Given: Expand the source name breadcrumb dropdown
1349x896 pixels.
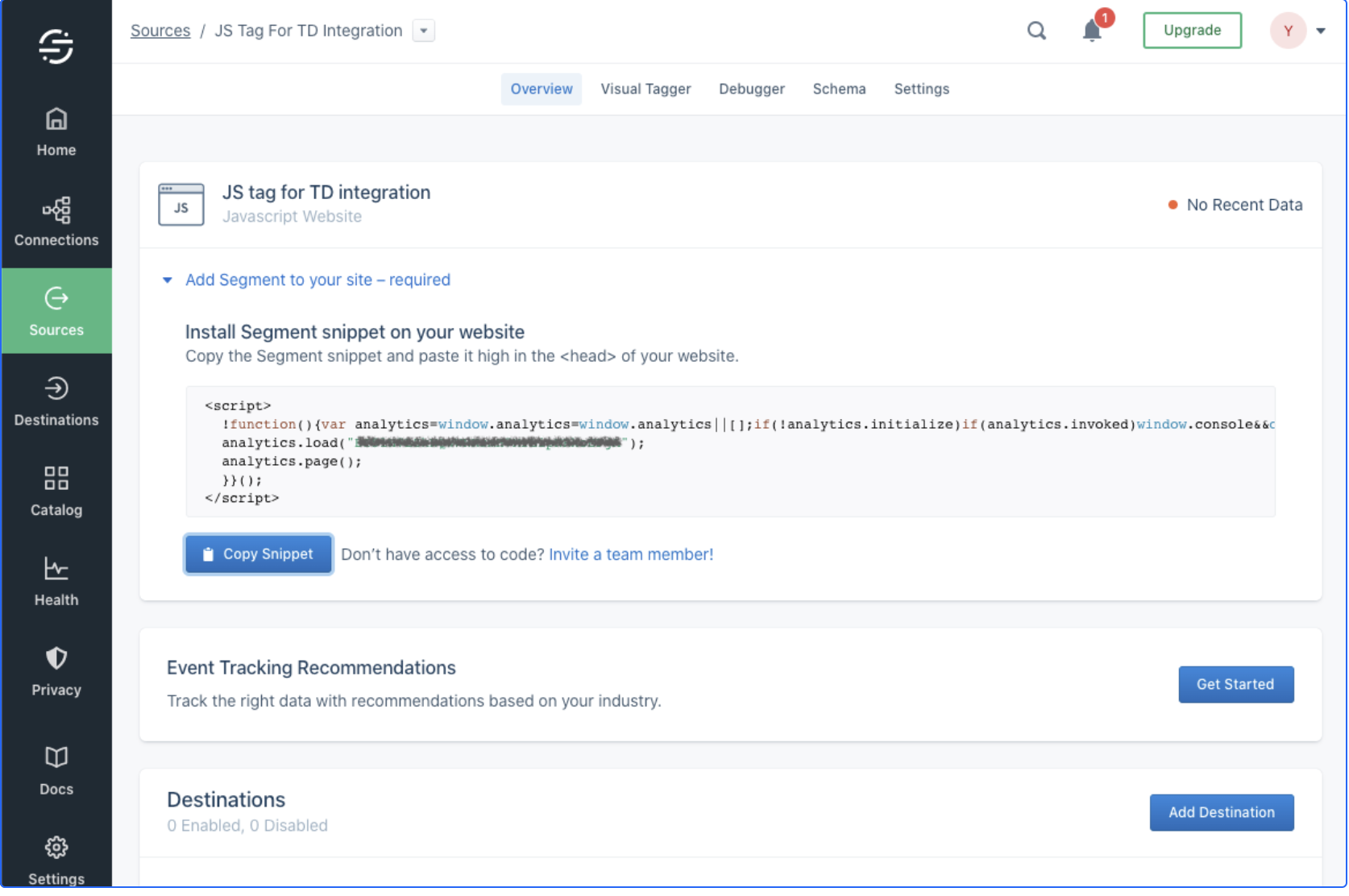Looking at the screenshot, I should (424, 31).
